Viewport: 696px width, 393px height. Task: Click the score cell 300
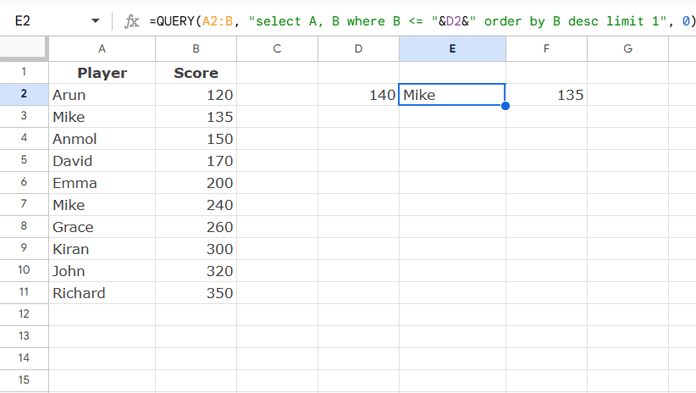196,249
